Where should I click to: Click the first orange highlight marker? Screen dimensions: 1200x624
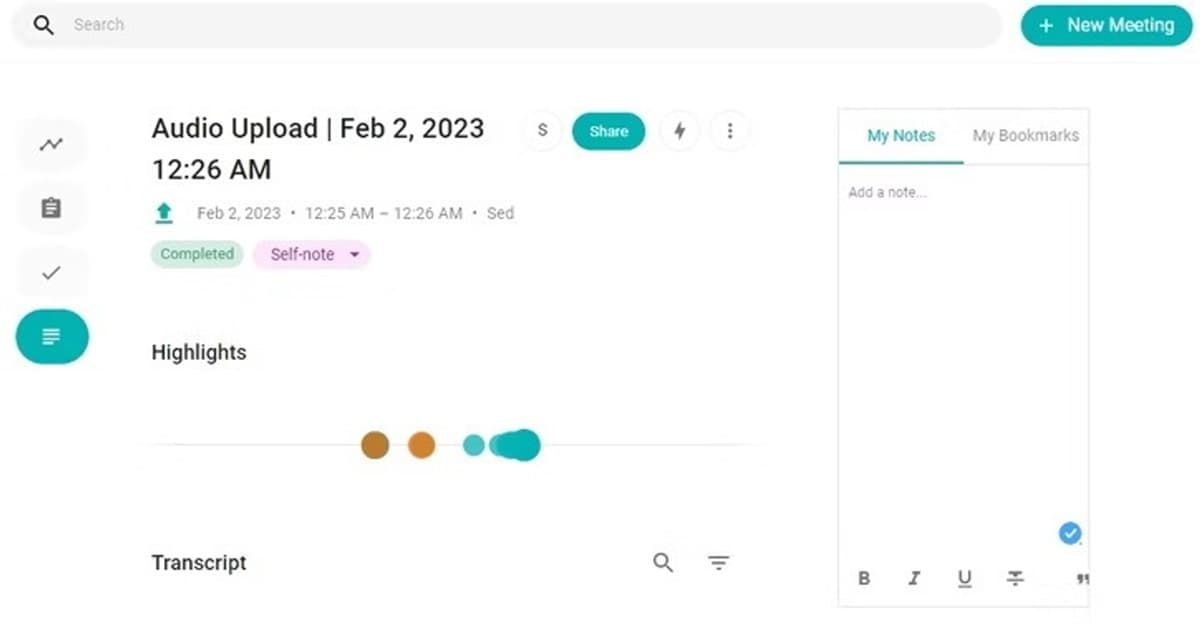point(375,445)
